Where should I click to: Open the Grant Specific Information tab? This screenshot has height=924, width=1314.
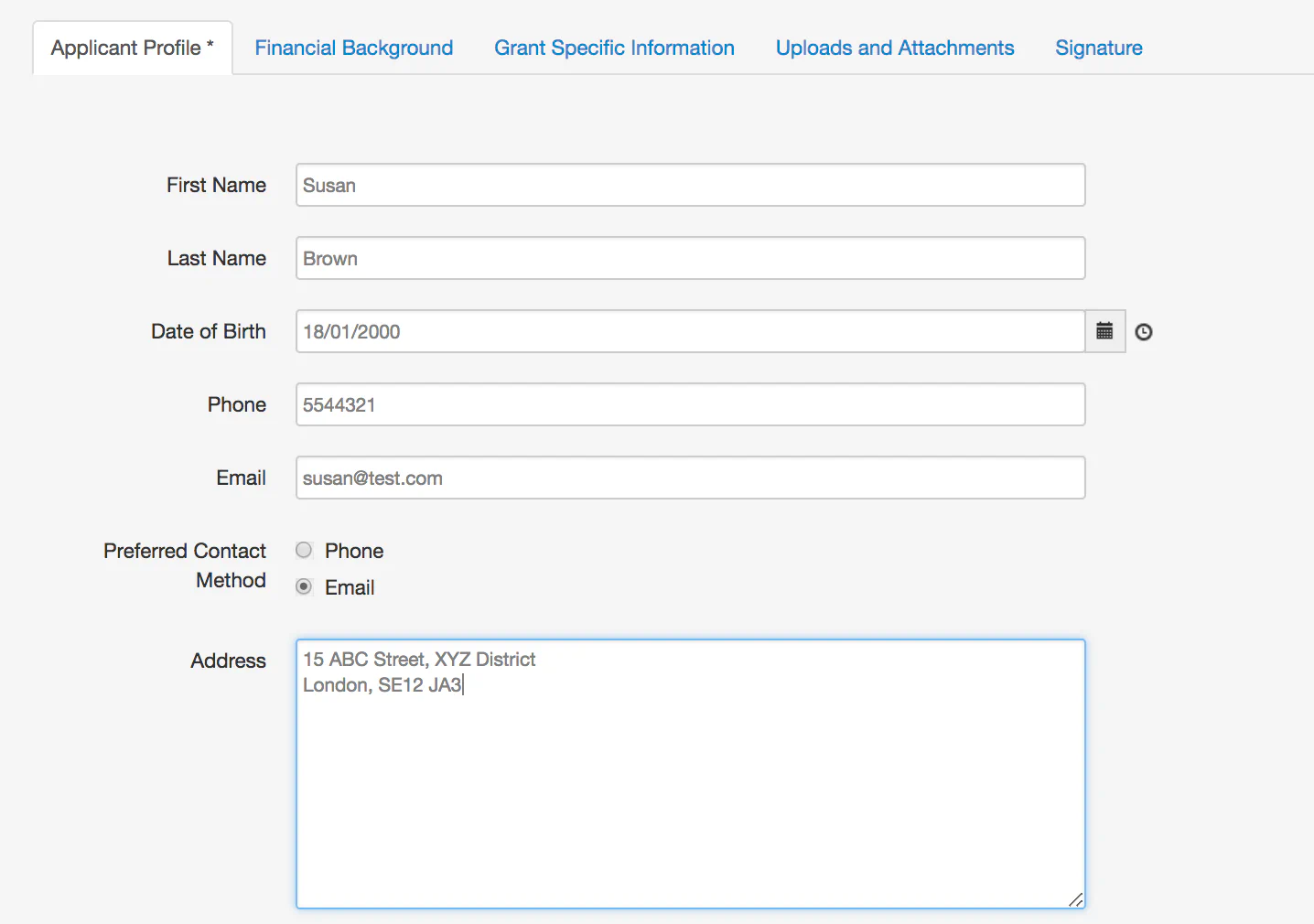pyautogui.click(x=614, y=47)
